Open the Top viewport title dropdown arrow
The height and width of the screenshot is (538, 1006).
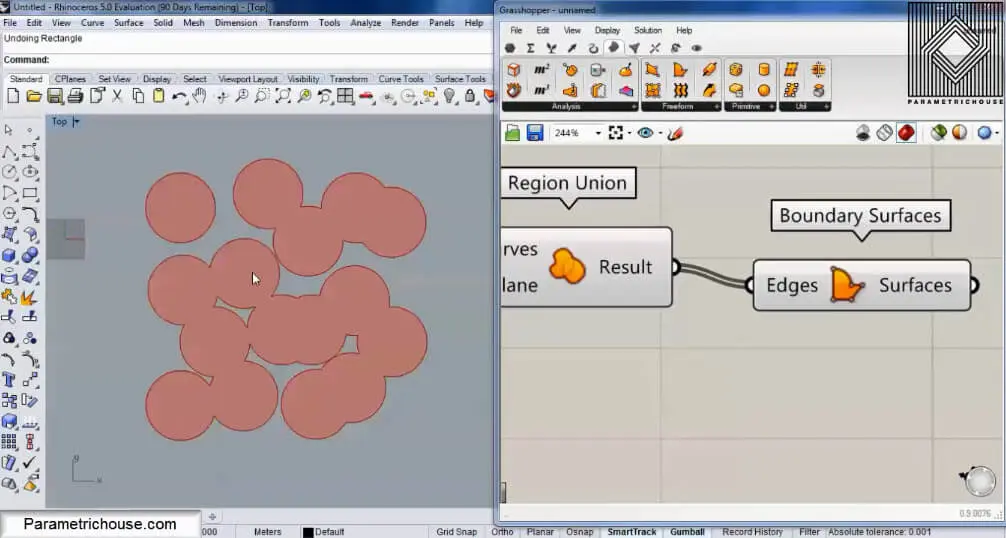pyautogui.click(x=76, y=121)
